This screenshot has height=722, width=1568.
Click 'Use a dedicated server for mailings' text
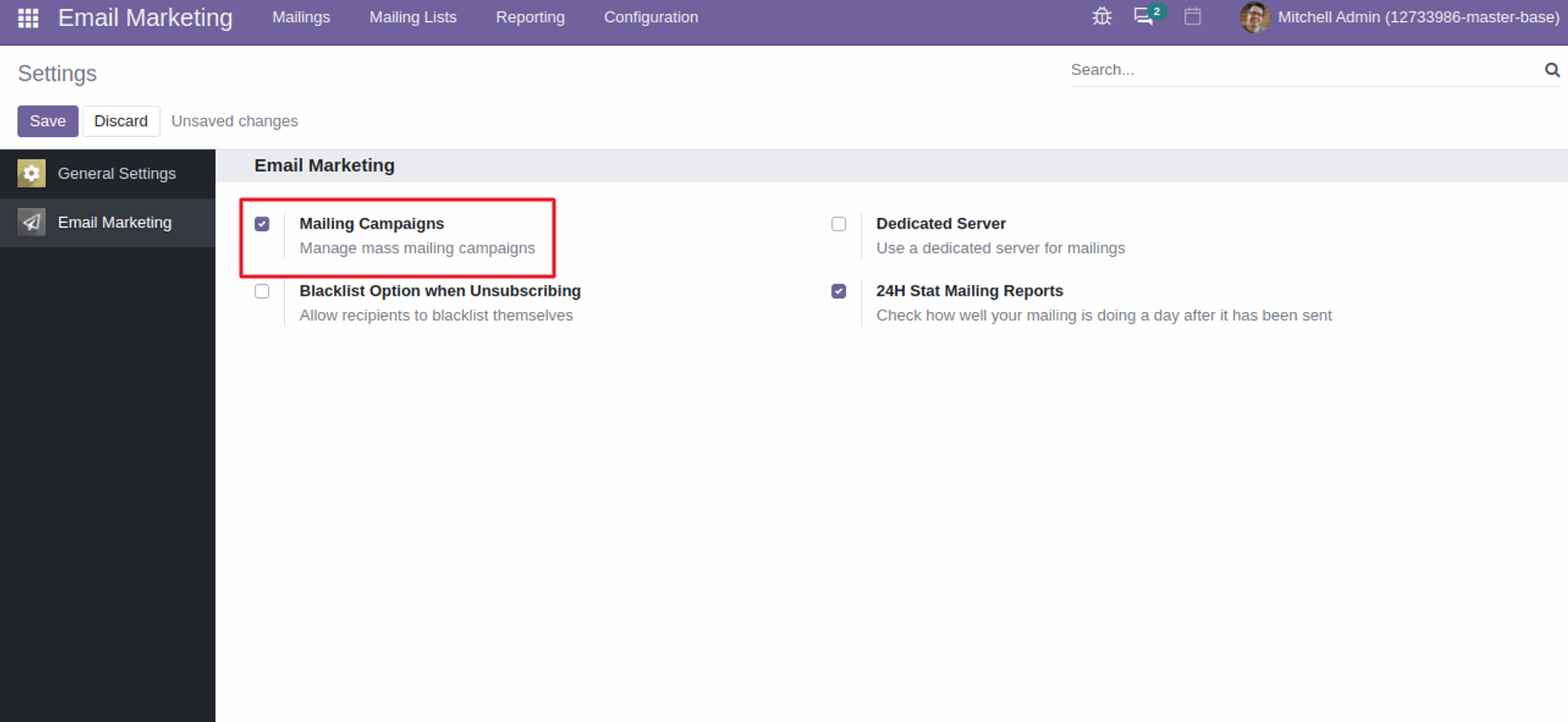pyautogui.click(x=1000, y=248)
